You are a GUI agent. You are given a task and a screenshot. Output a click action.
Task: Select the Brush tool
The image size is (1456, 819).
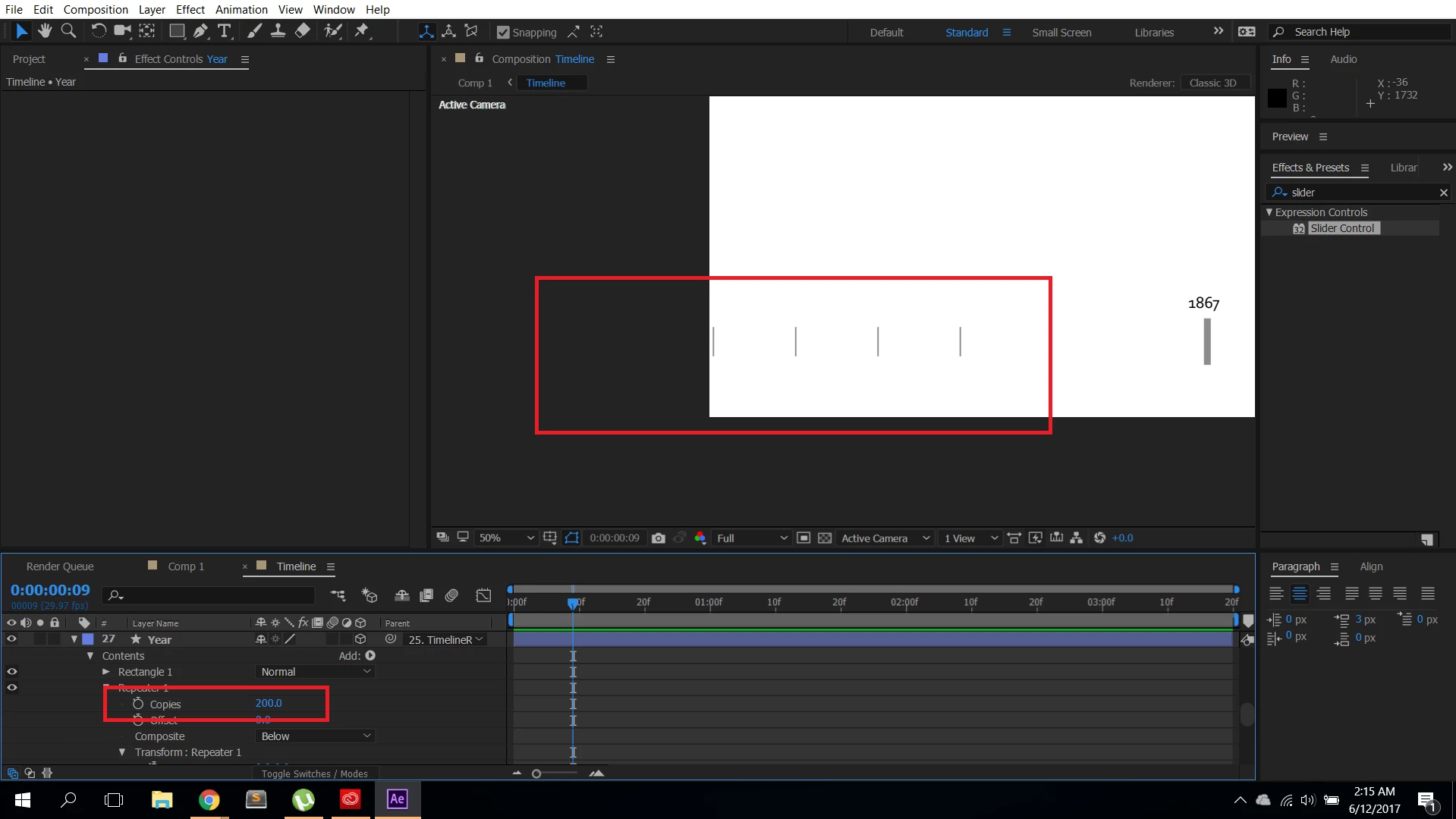pyautogui.click(x=255, y=31)
